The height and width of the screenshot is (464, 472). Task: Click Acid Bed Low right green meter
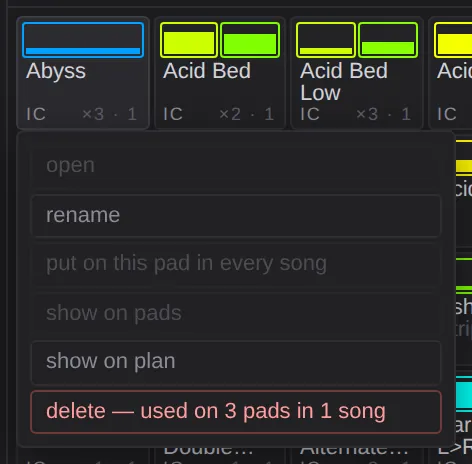pos(388,40)
